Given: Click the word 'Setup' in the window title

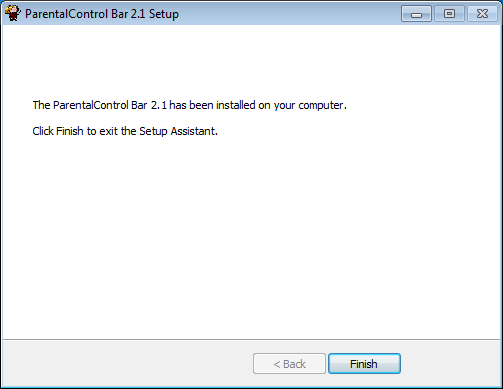Looking at the screenshot, I should coord(164,14).
